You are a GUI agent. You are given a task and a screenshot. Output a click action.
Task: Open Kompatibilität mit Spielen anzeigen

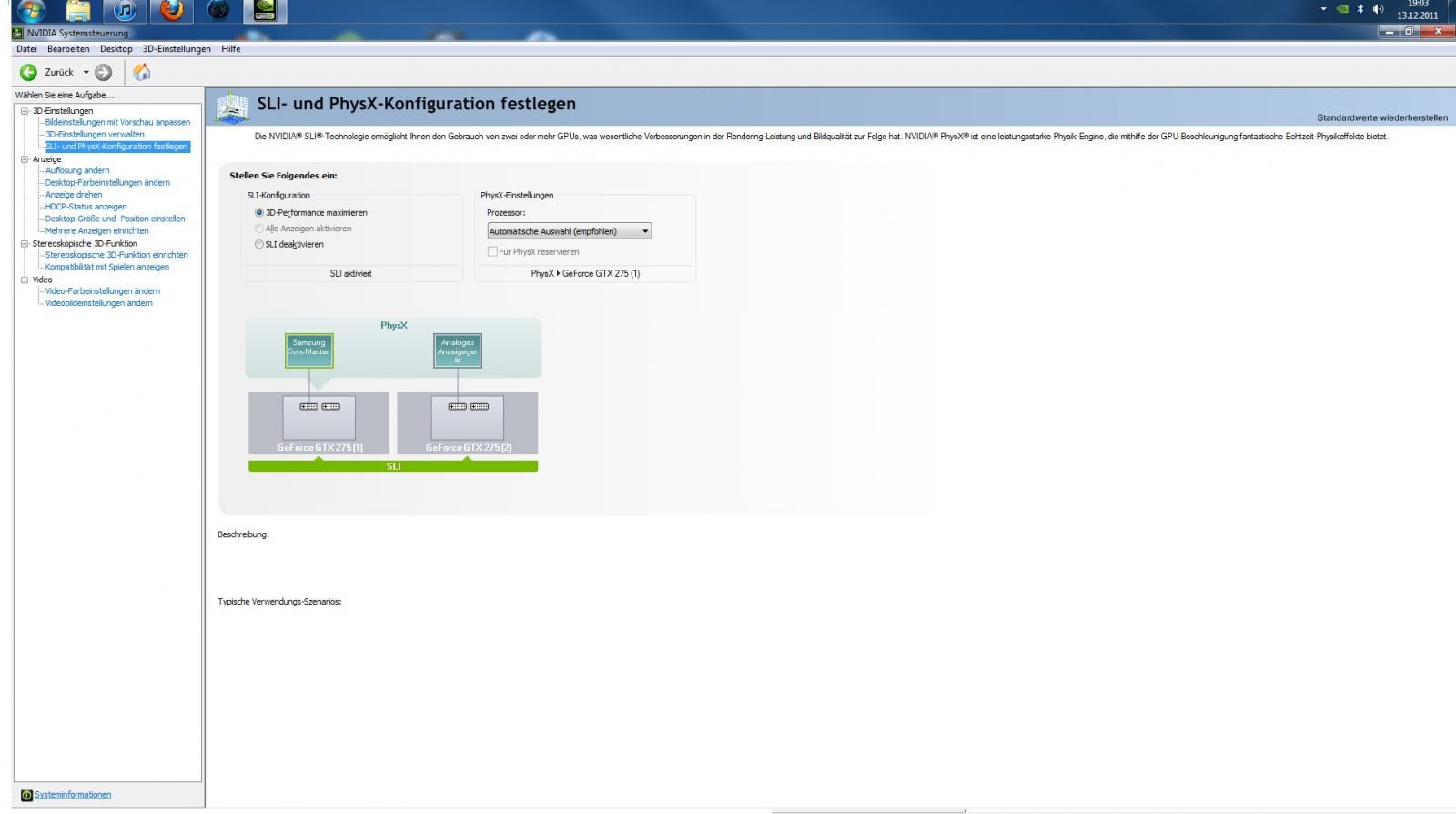click(107, 267)
